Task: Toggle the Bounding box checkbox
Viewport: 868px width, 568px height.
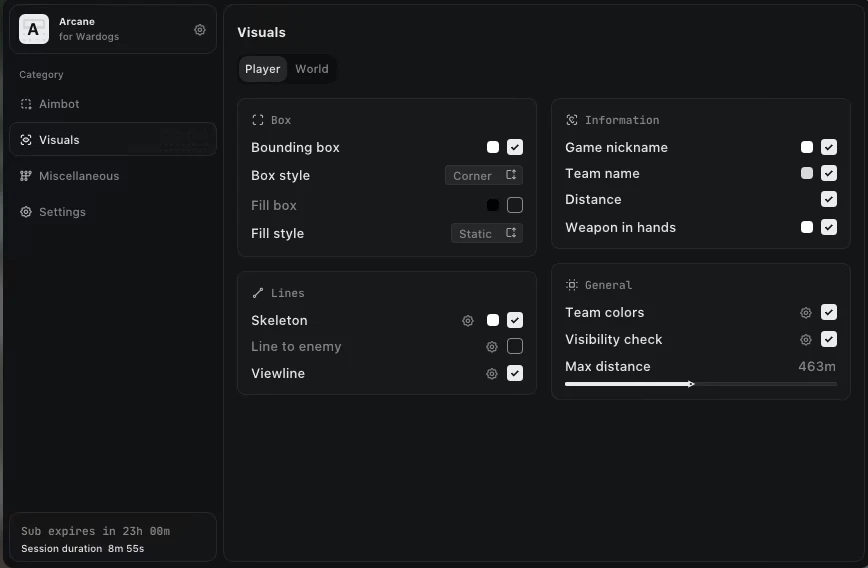Action: point(515,147)
